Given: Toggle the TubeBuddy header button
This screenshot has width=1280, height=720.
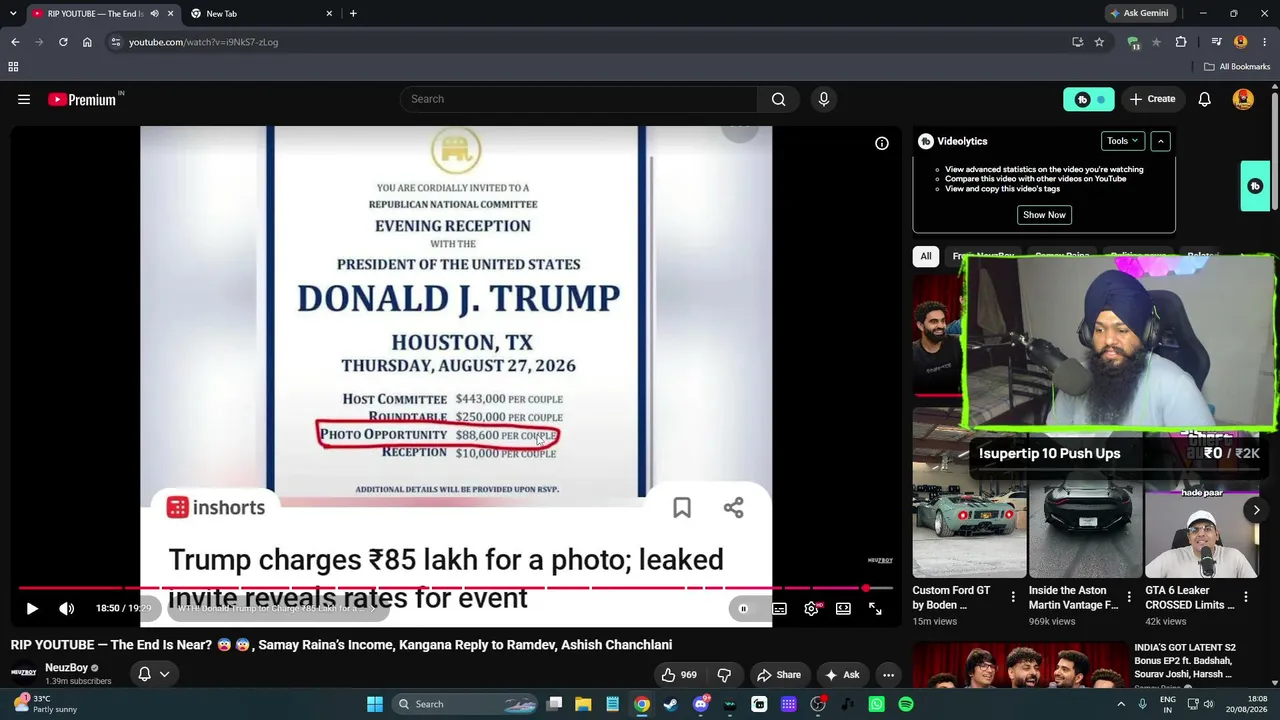Looking at the screenshot, I should pos(1088,99).
